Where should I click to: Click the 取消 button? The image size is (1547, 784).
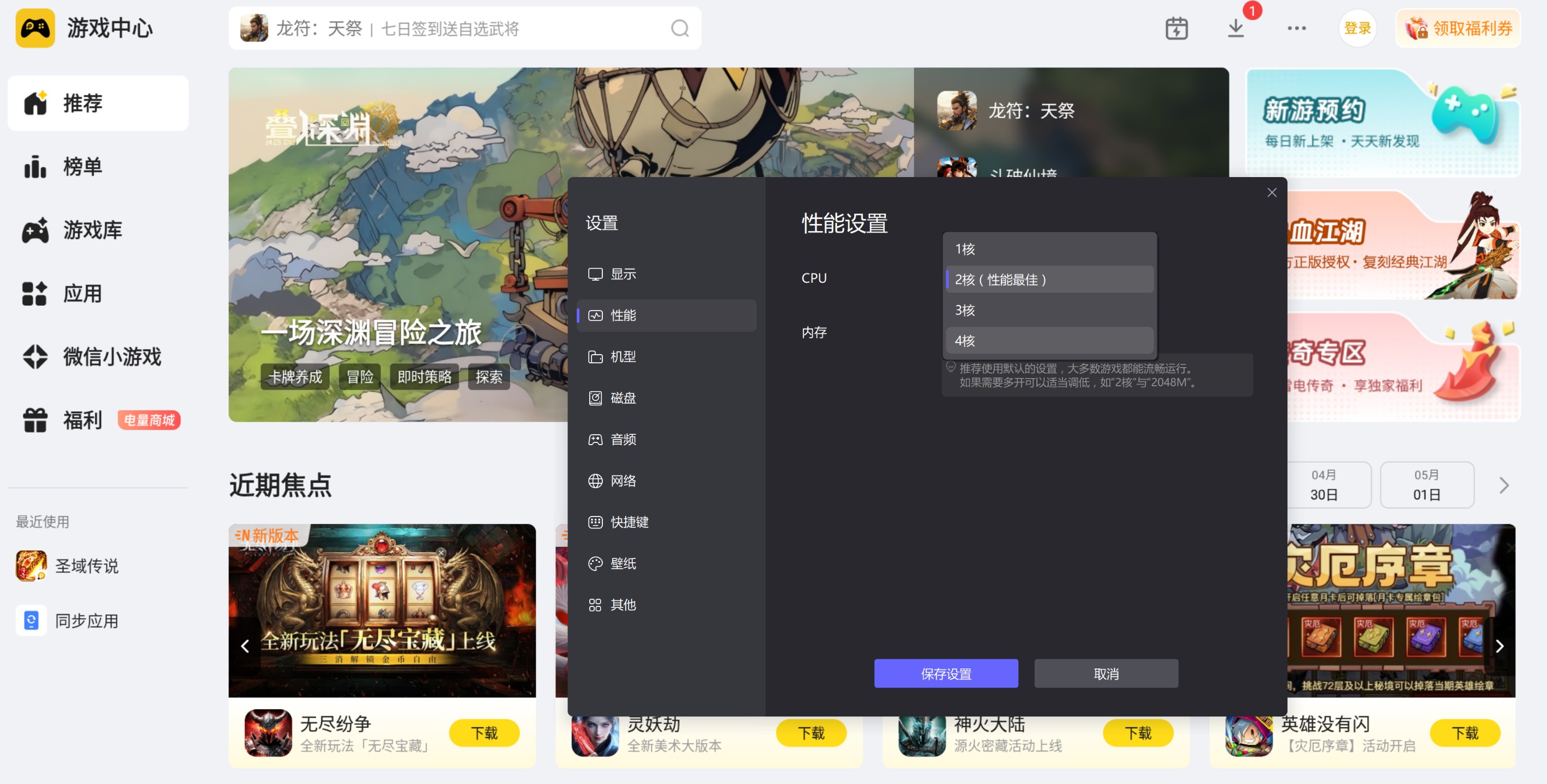(1105, 673)
